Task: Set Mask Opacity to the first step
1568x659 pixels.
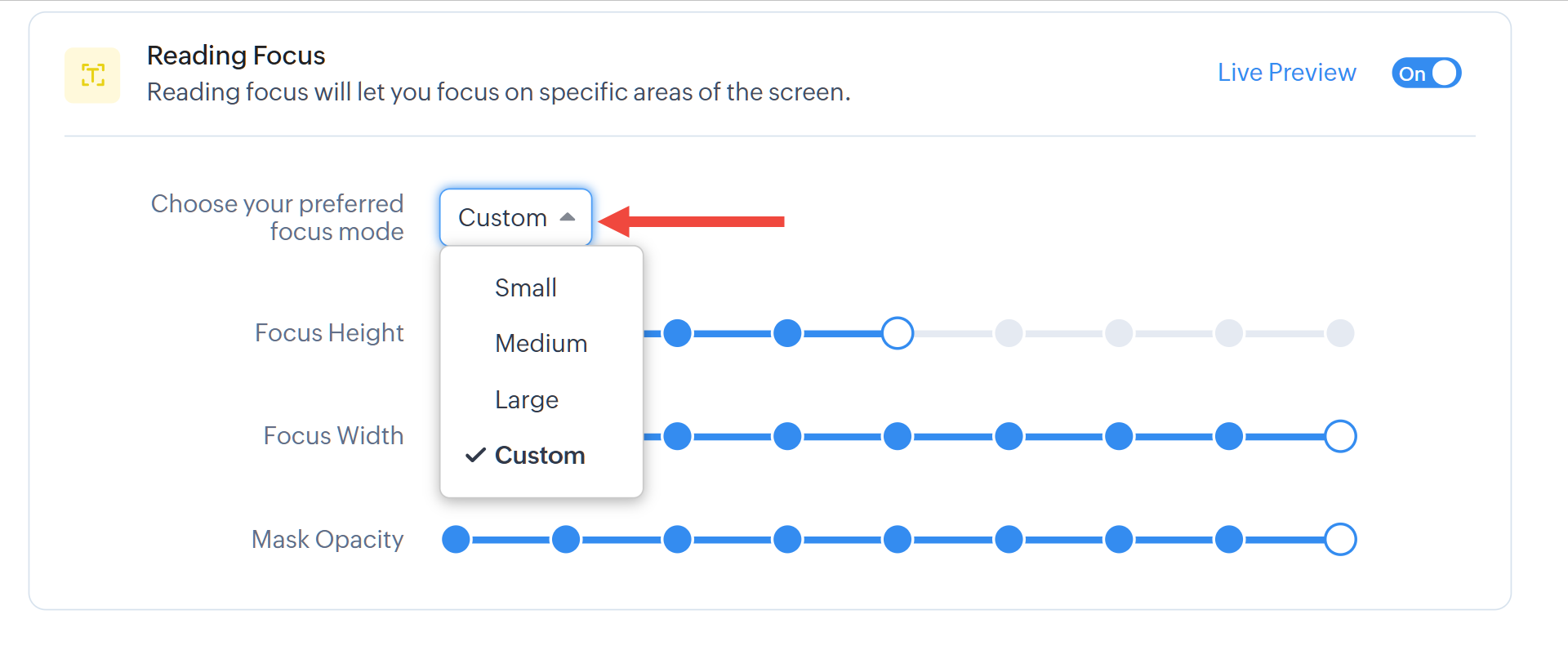Action: (x=456, y=540)
